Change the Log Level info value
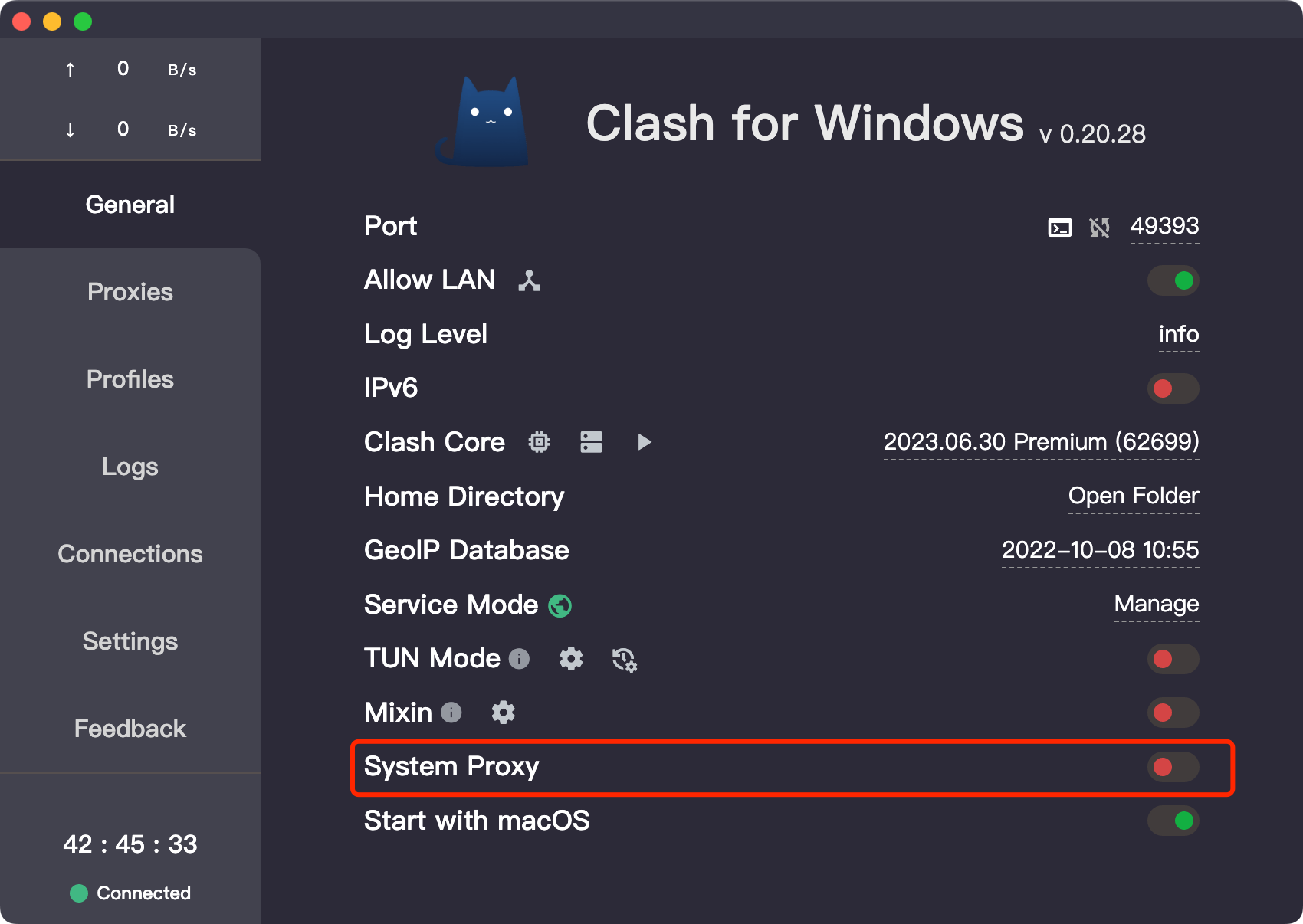The height and width of the screenshot is (924, 1303). pyautogui.click(x=1178, y=334)
